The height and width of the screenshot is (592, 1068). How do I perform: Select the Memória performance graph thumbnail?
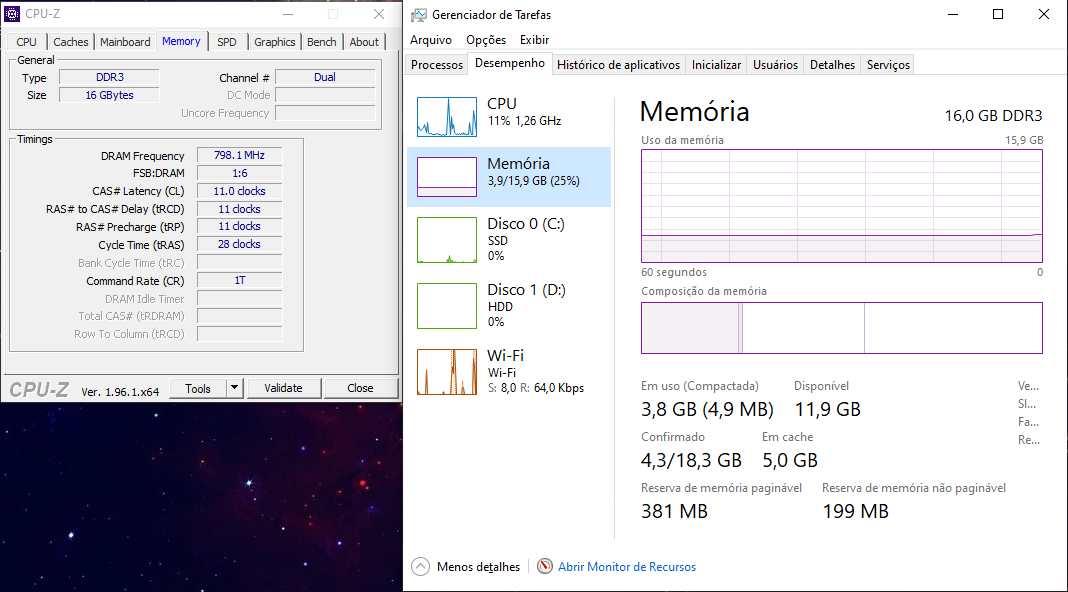447,176
